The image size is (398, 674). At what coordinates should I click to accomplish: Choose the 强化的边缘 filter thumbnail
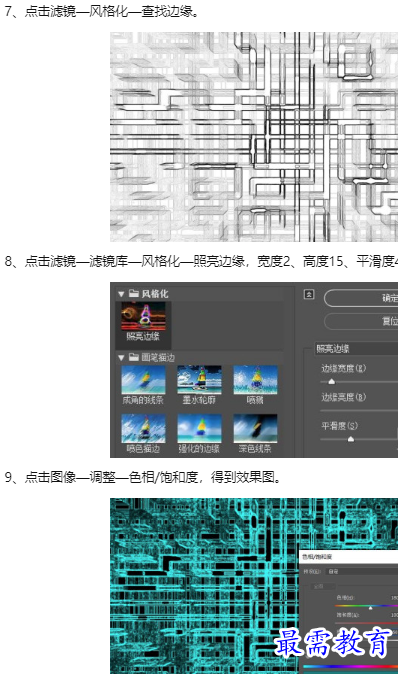click(199, 429)
